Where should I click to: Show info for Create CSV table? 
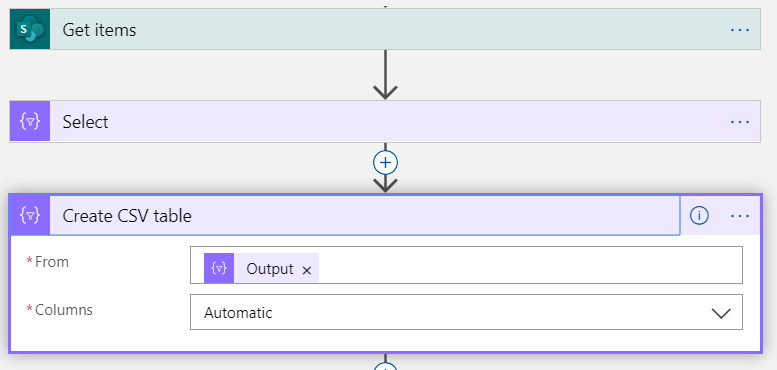(x=699, y=215)
